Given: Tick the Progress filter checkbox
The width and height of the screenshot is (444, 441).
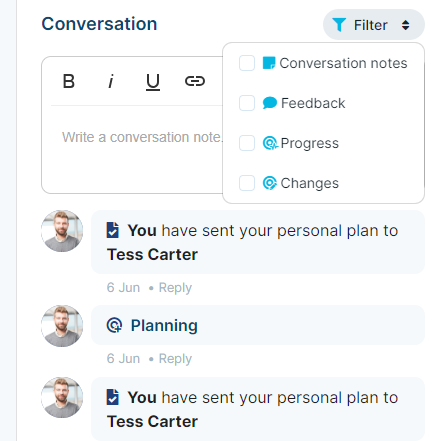Looking at the screenshot, I should 247,143.
